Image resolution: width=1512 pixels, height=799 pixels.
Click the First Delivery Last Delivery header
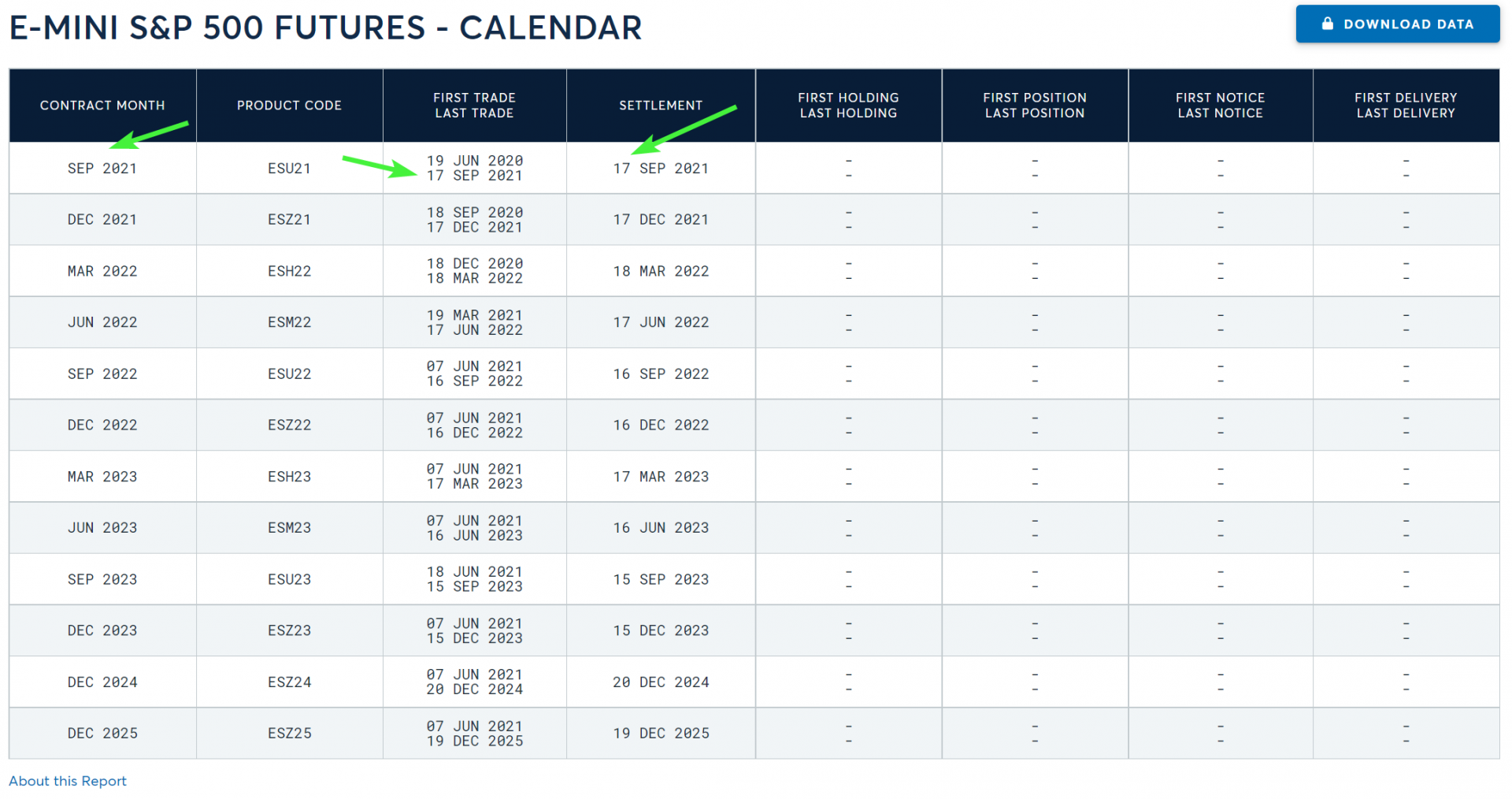[1405, 106]
